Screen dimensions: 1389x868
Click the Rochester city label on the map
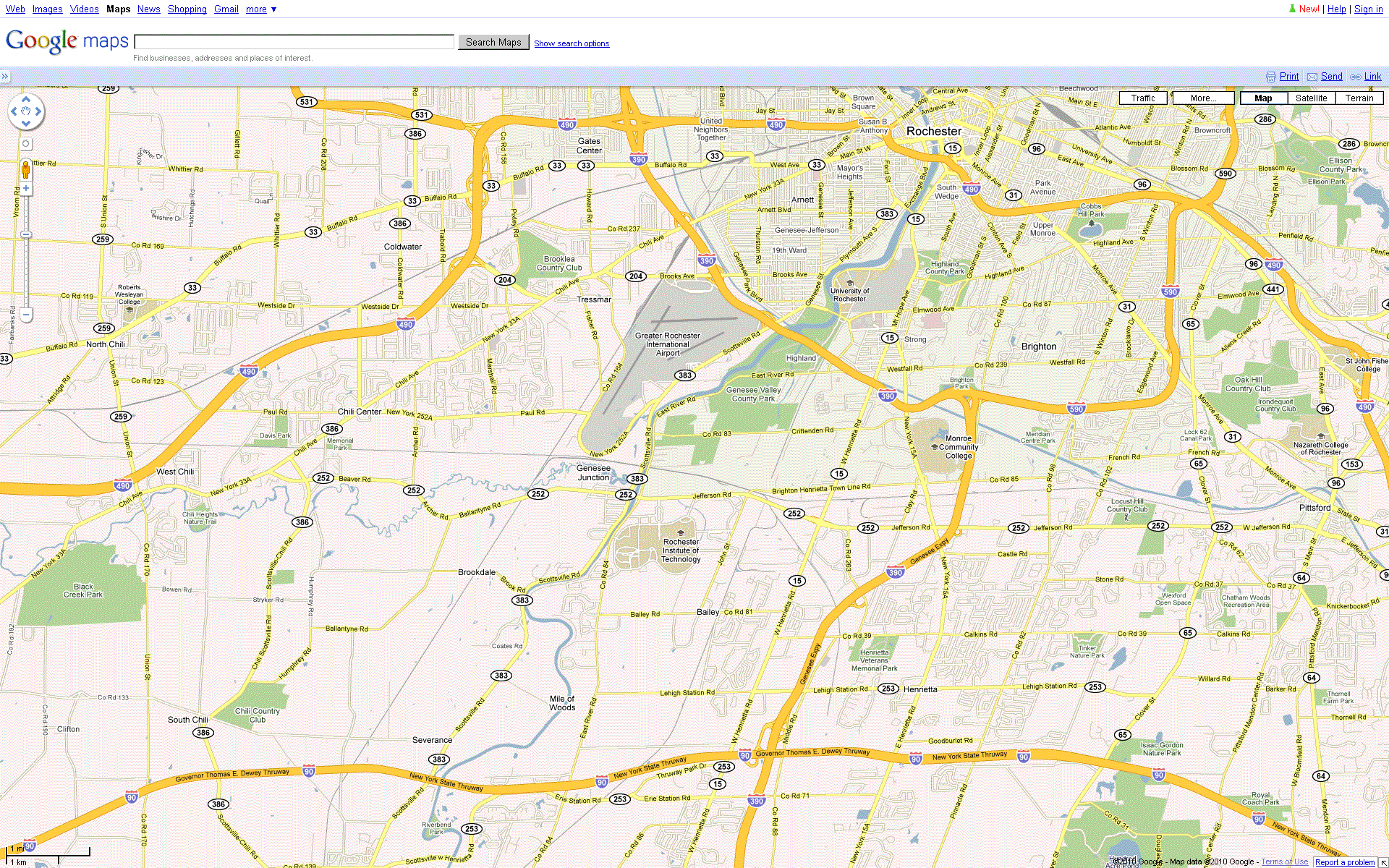934,132
